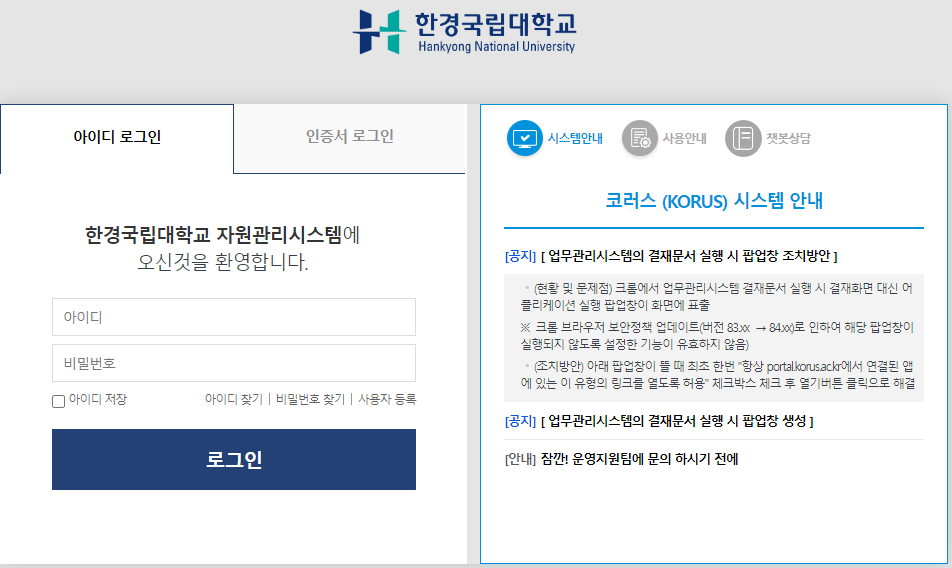Viewport: 952px width, 568px height.
Task: Open the 비밀번호 찾기 link
Action: tap(310, 399)
